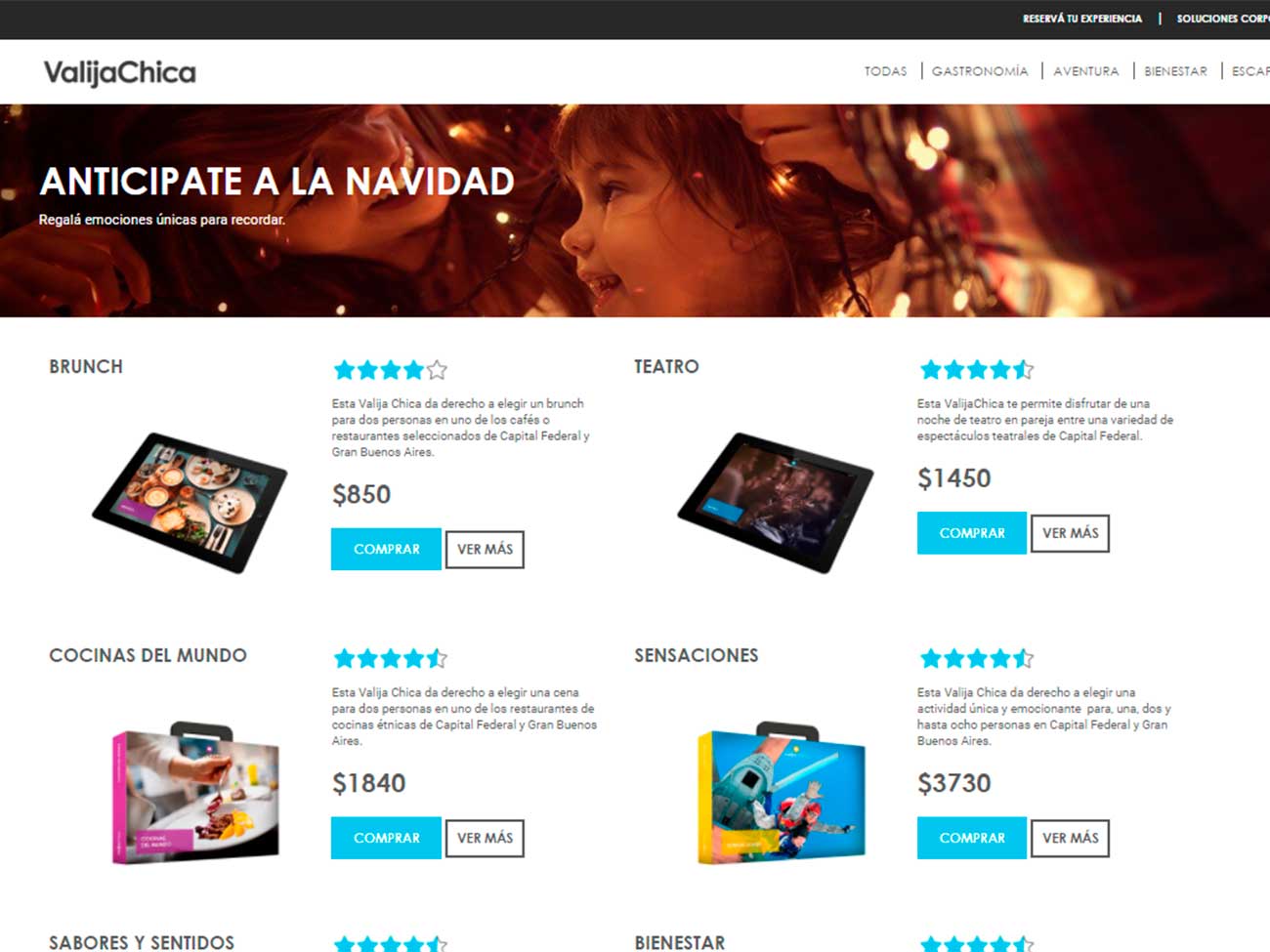Buy Cocinas del Mundo for $1840

pos(386,838)
